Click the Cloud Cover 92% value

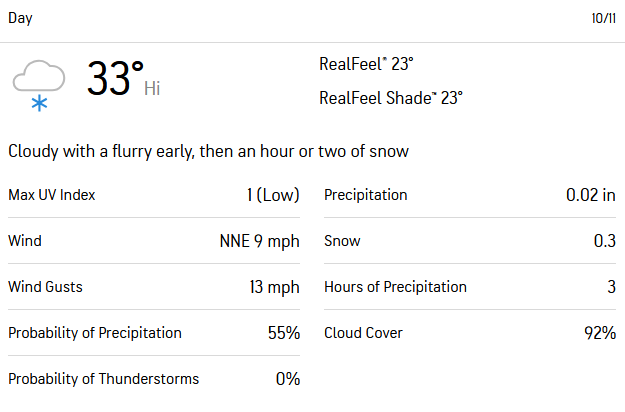[x=600, y=333]
